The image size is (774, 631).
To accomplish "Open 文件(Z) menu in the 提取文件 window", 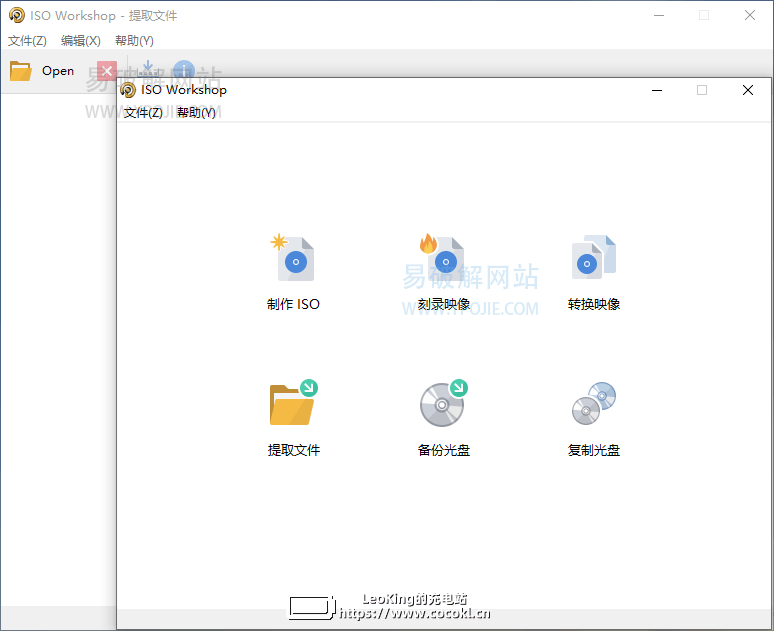I will (x=27, y=40).
